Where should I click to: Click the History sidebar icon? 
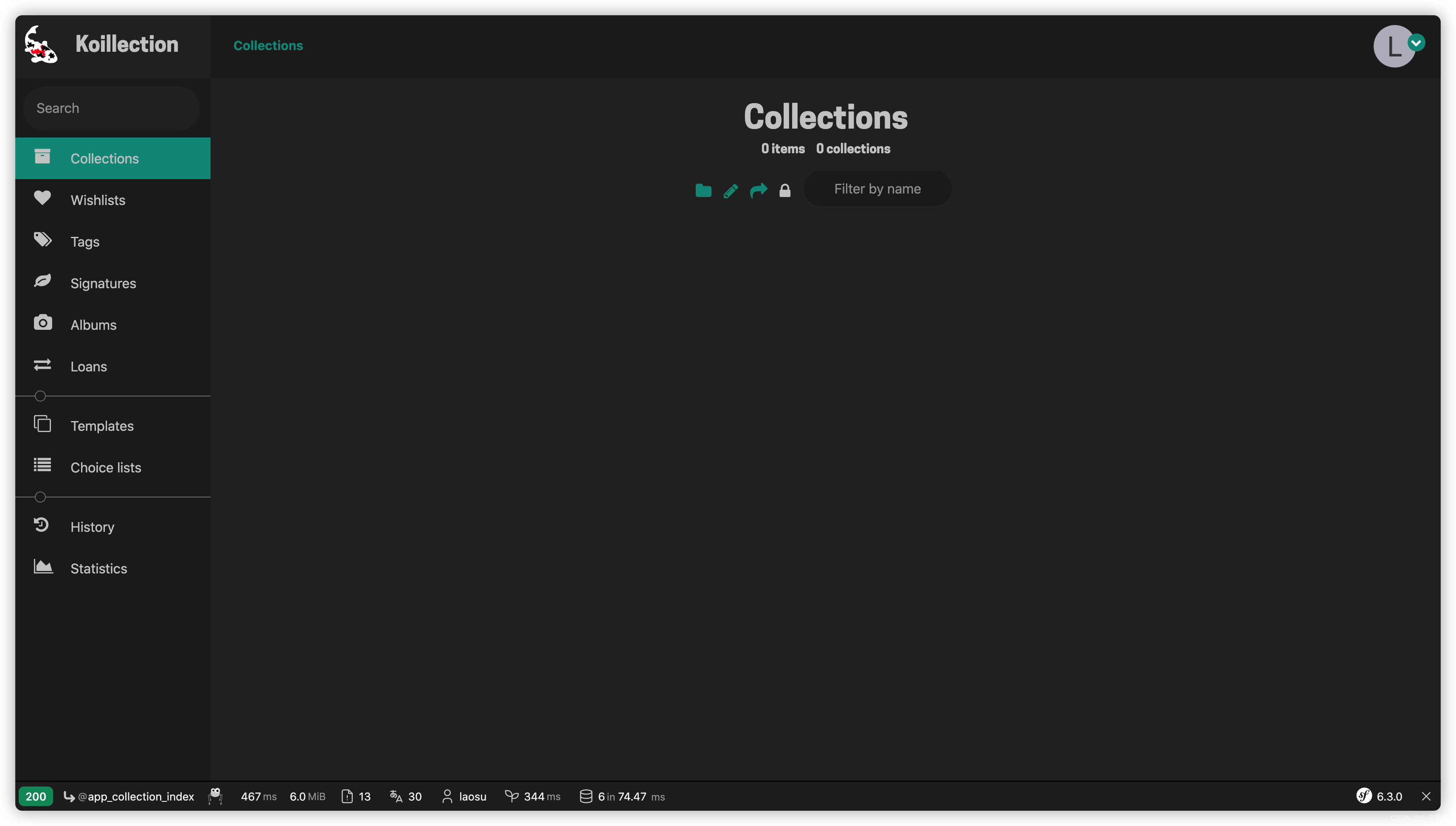(x=41, y=525)
